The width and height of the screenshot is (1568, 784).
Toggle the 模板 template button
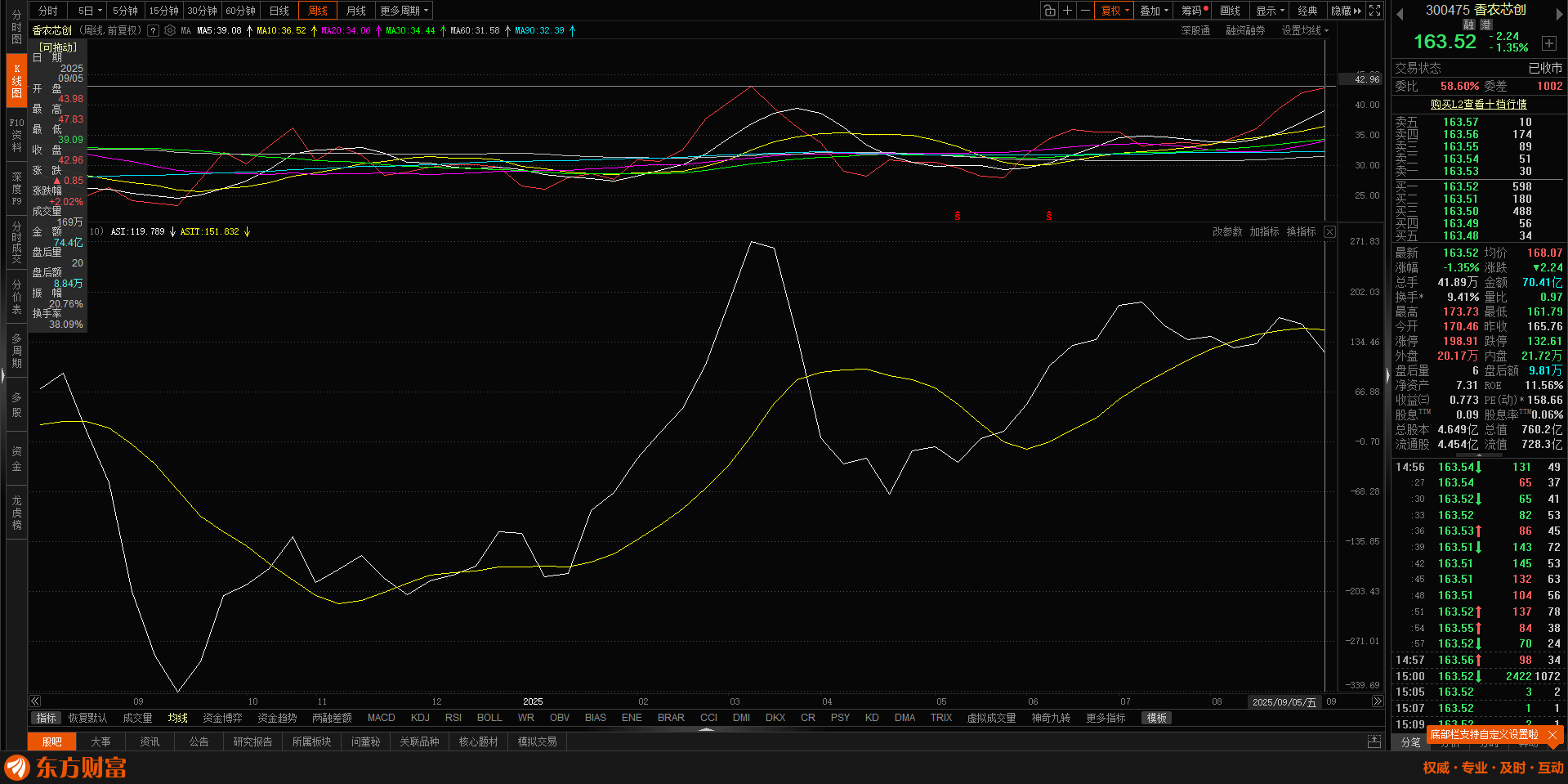1156,718
